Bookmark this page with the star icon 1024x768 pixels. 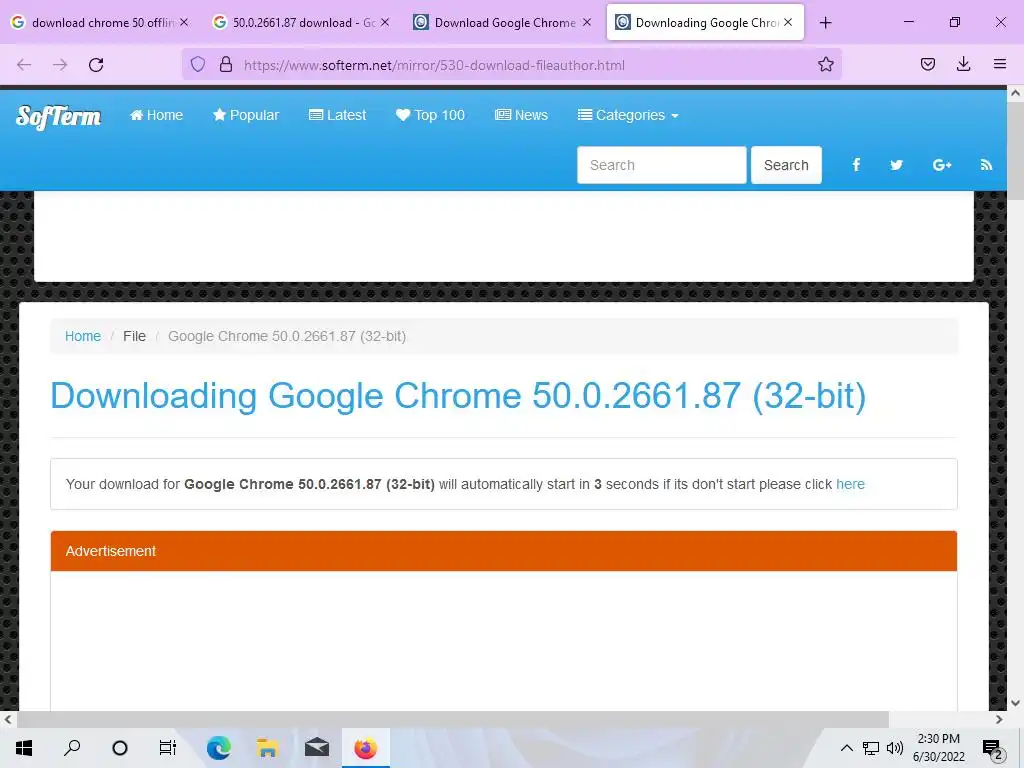[x=825, y=64]
